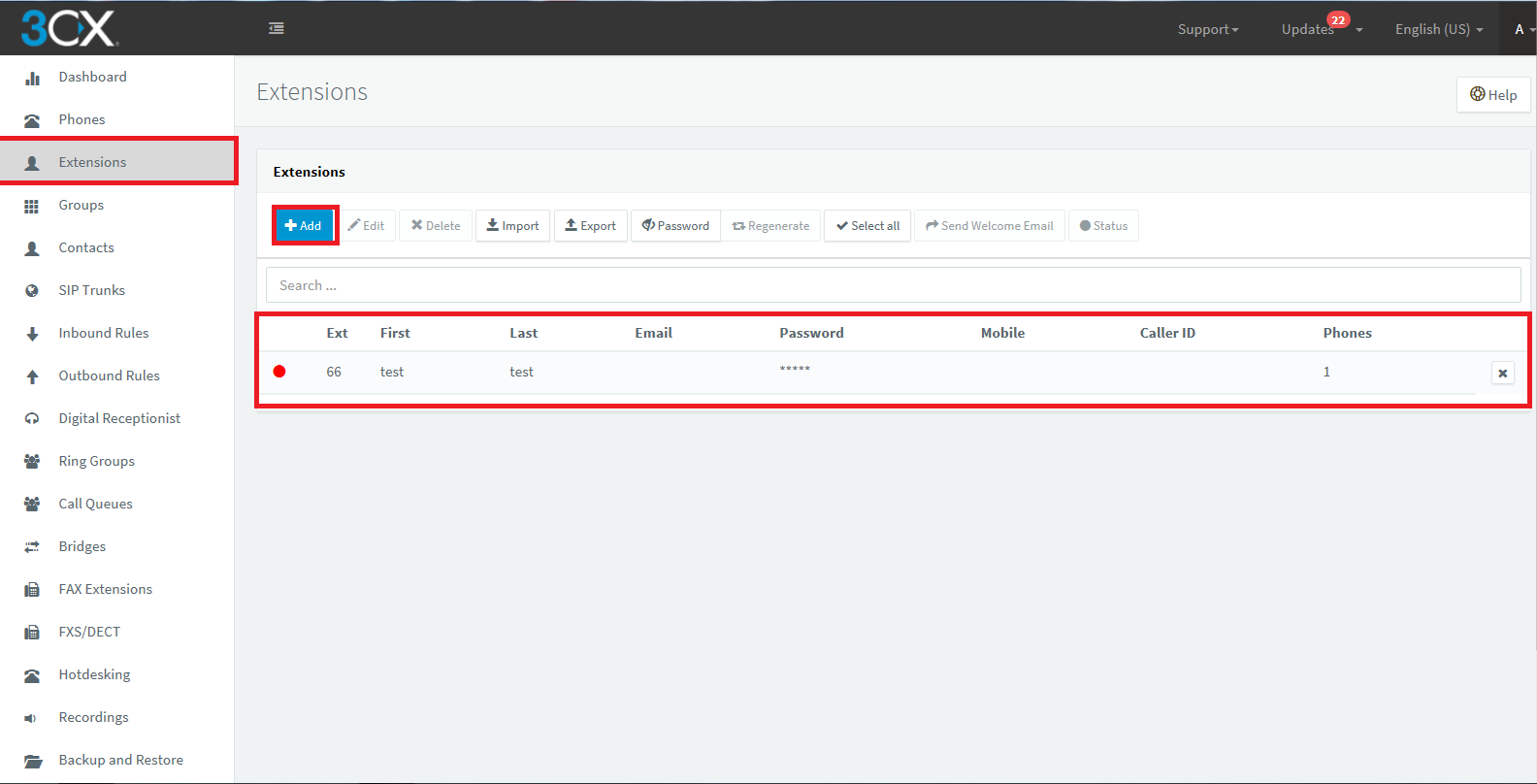The image size is (1537, 784).
Task: Open the English (US) language dropdown
Action: [1439, 29]
